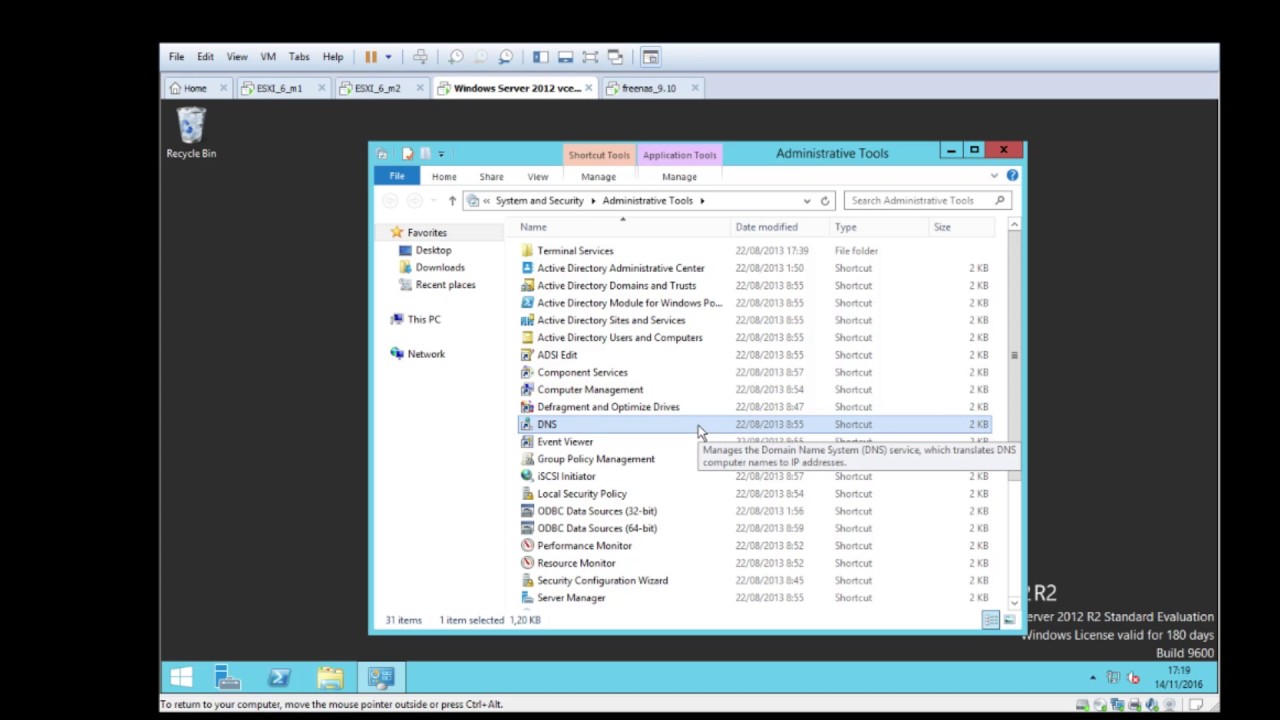The image size is (1280, 720).
Task: Open the View tab in Explorer ribbon
Action: (538, 177)
